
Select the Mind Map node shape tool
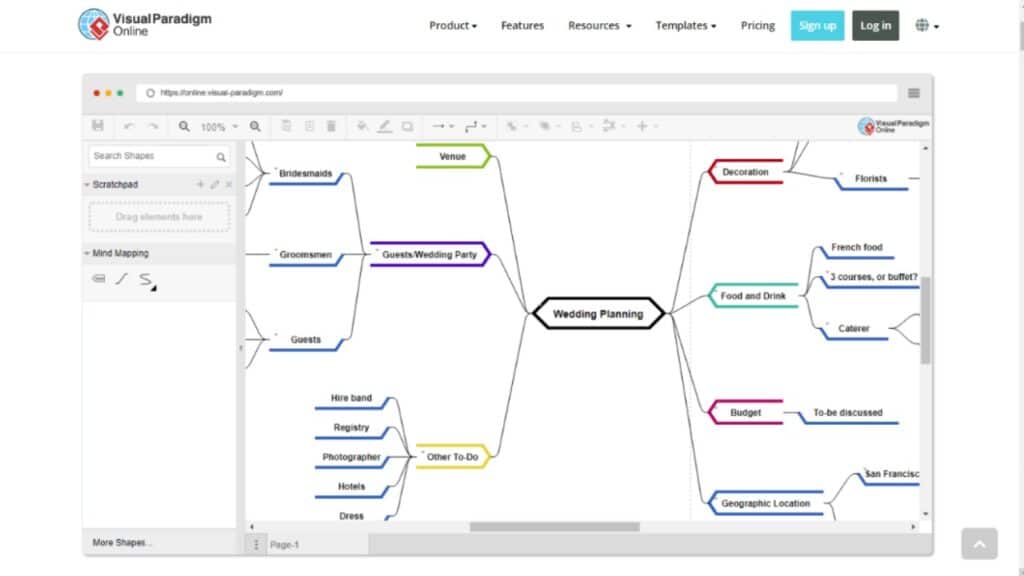[98, 279]
